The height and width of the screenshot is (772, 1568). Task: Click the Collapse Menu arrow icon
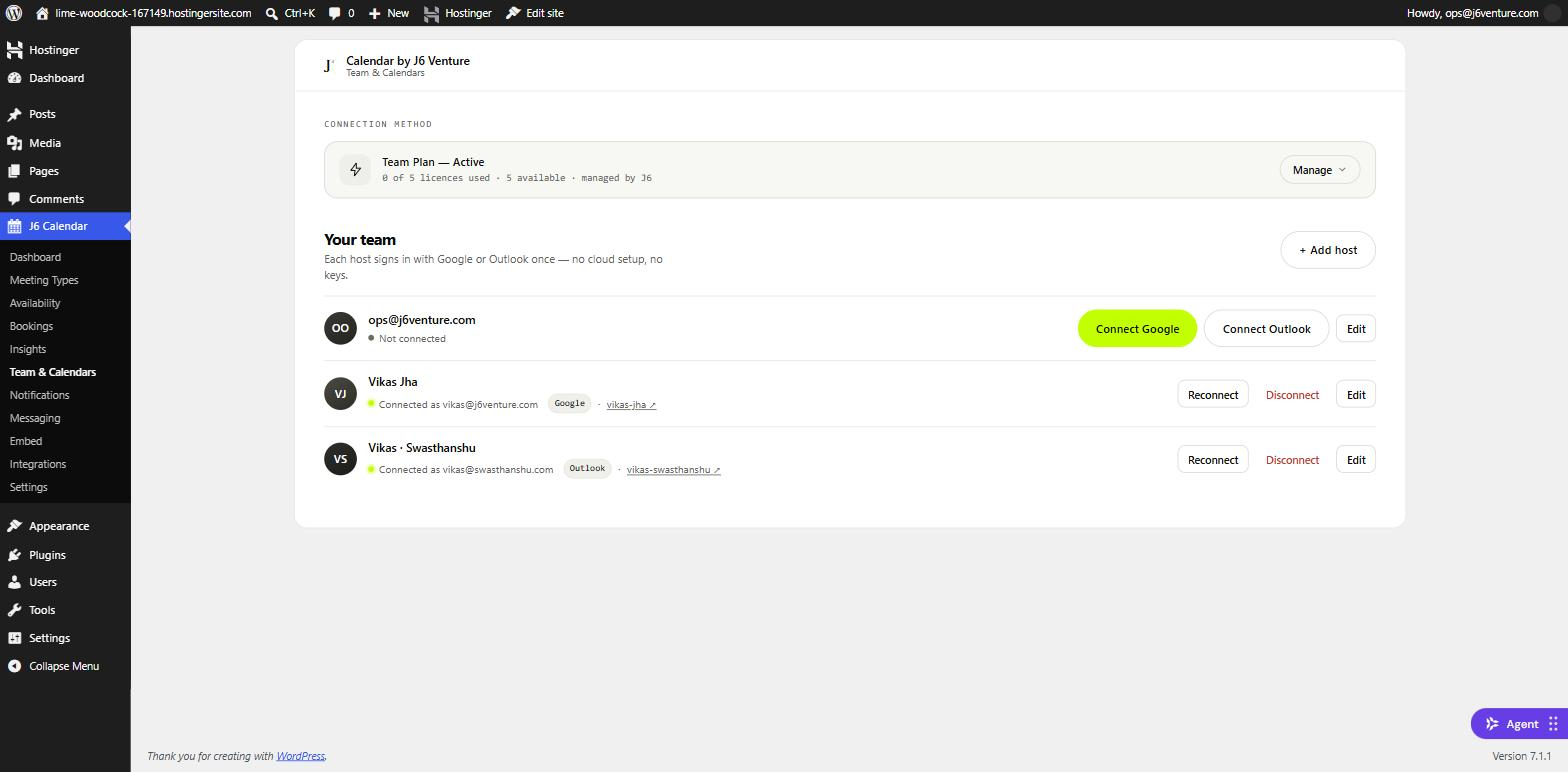coord(14,666)
